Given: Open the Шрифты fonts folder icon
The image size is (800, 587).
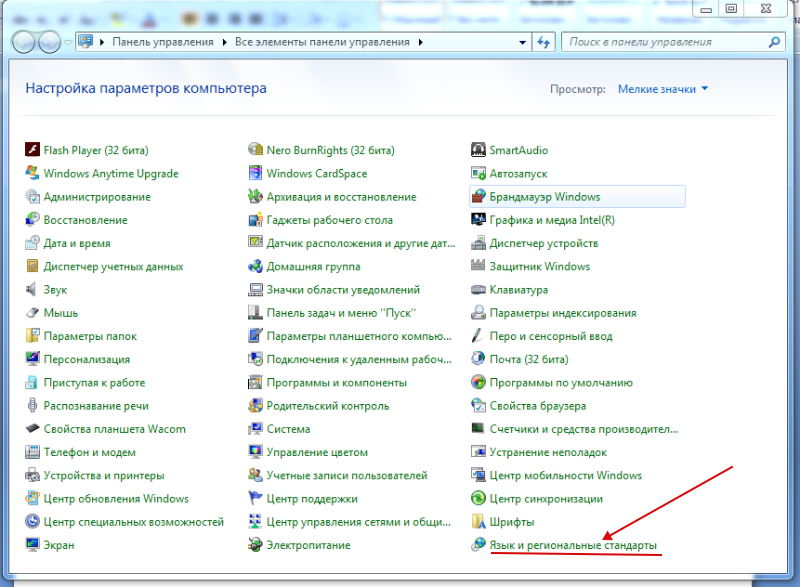Looking at the screenshot, I should (x=478, y=521).
